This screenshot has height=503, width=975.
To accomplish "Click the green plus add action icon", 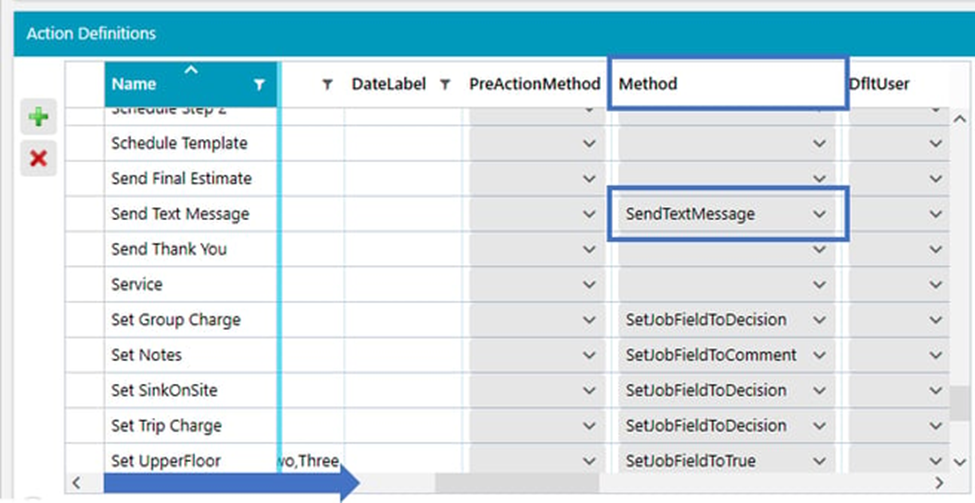I will (39, 116).
